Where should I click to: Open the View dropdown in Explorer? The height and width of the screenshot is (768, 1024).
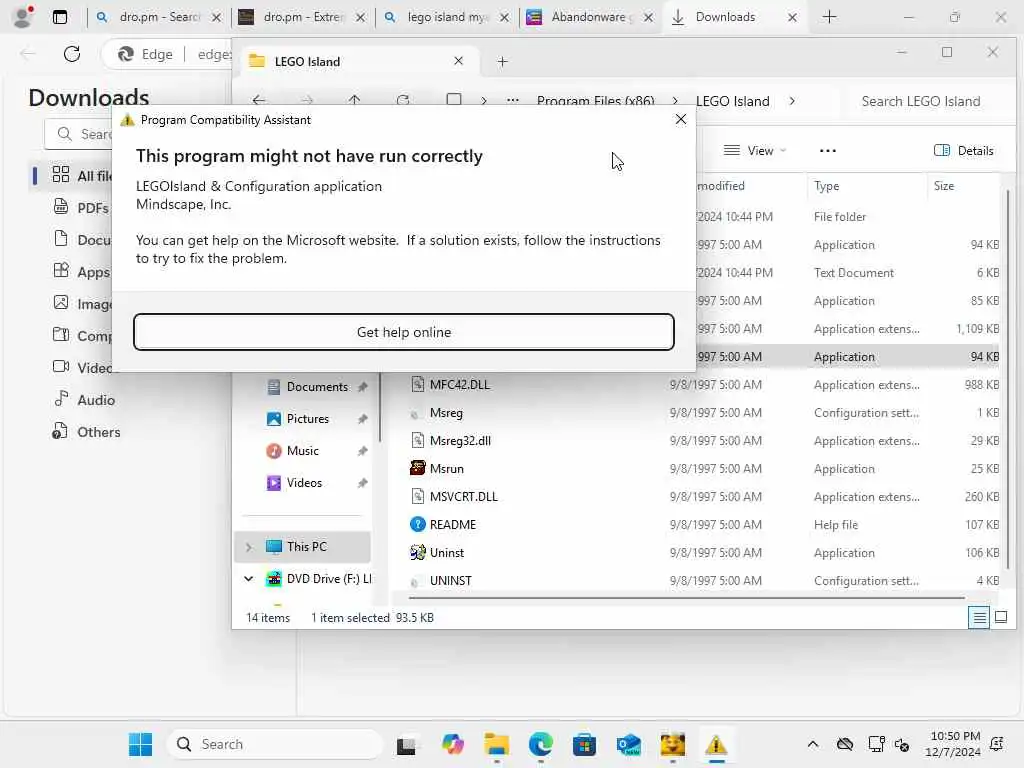(756, 151)
